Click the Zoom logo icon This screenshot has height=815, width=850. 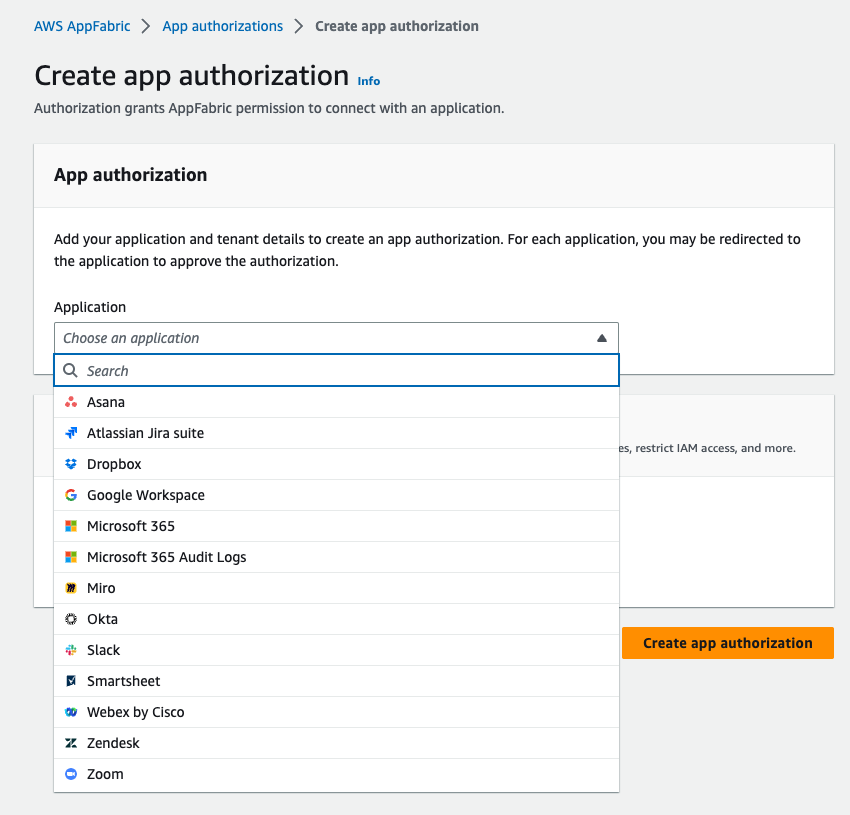(x=70, y=774)
